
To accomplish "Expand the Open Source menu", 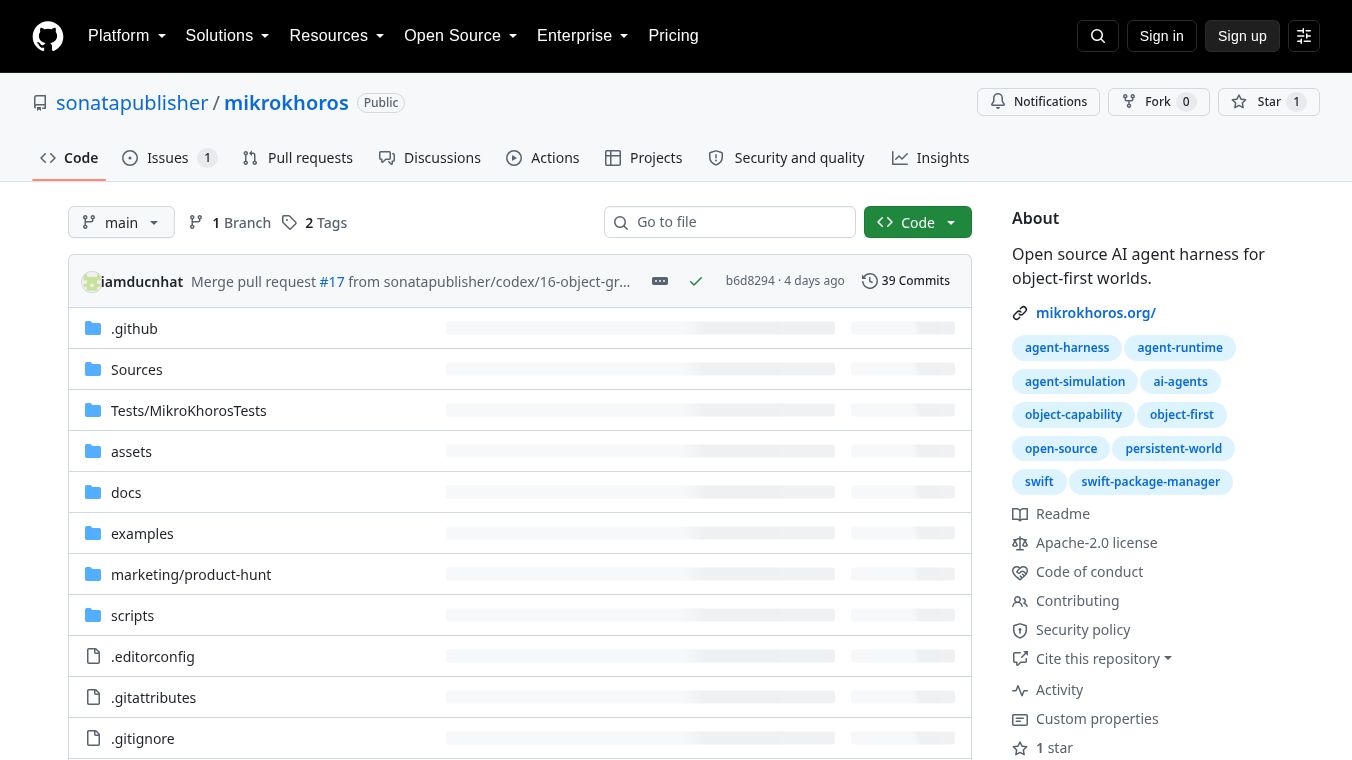I will (460, 36).
